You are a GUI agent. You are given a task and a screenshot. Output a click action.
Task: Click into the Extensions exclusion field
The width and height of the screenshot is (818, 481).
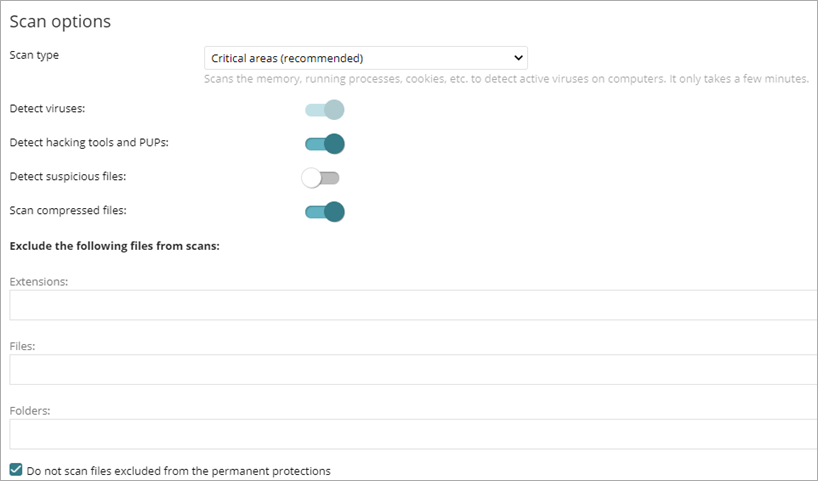click(x=413, y=305)
